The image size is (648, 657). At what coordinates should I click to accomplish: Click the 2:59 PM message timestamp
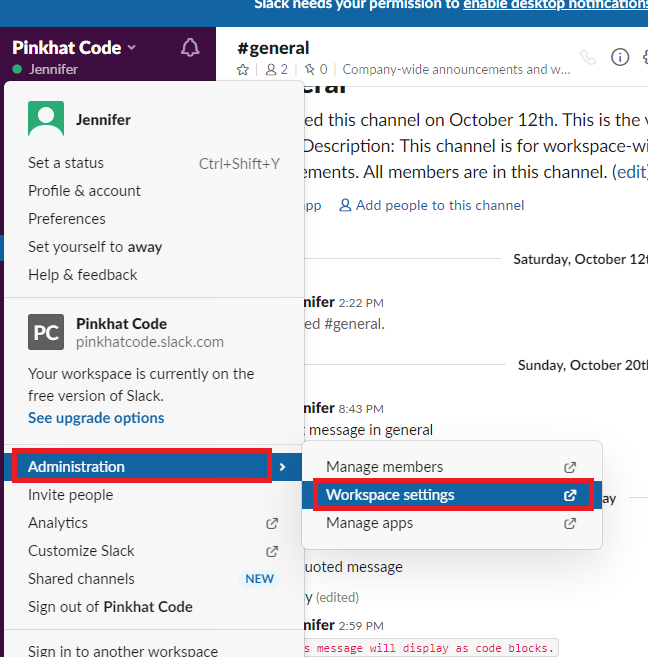click(x=361, y=626)
